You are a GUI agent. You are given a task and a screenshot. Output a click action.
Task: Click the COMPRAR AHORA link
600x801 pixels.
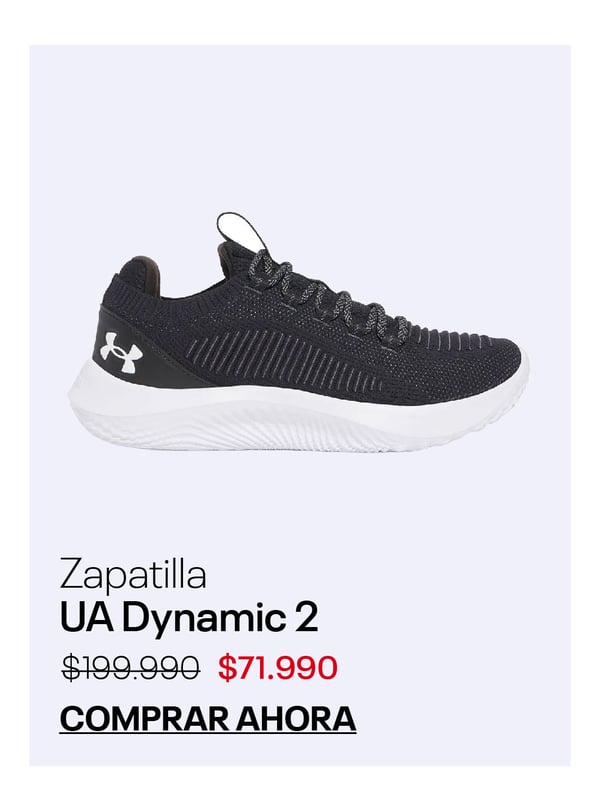point(207,719)
